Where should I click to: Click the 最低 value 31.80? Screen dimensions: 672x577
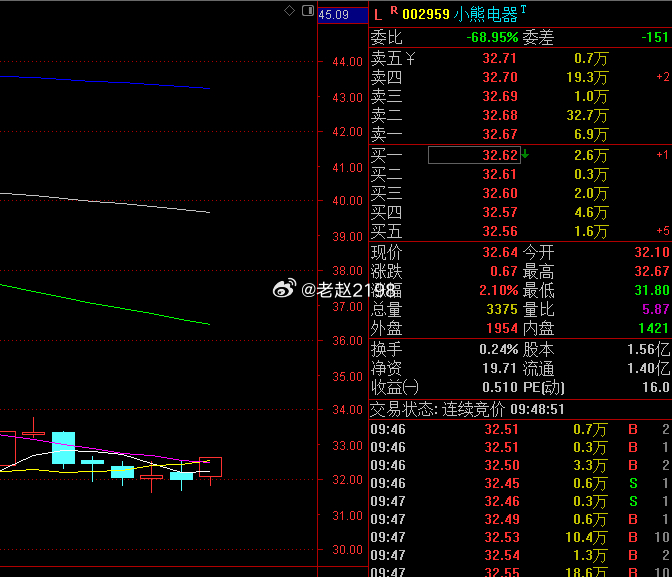pyautogui.click(x=652, y=290)
